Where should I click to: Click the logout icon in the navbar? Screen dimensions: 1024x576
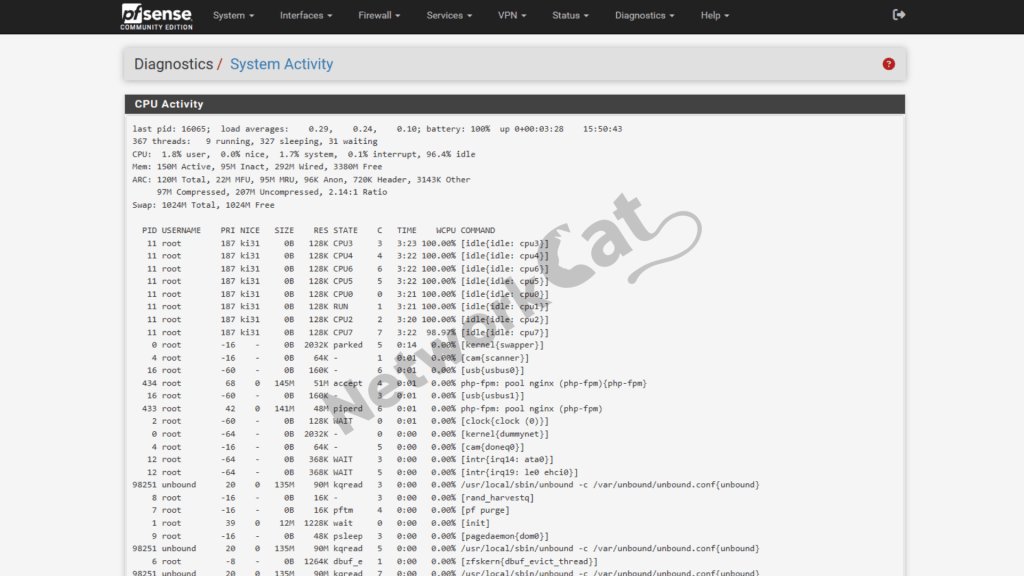coord(899,15)
